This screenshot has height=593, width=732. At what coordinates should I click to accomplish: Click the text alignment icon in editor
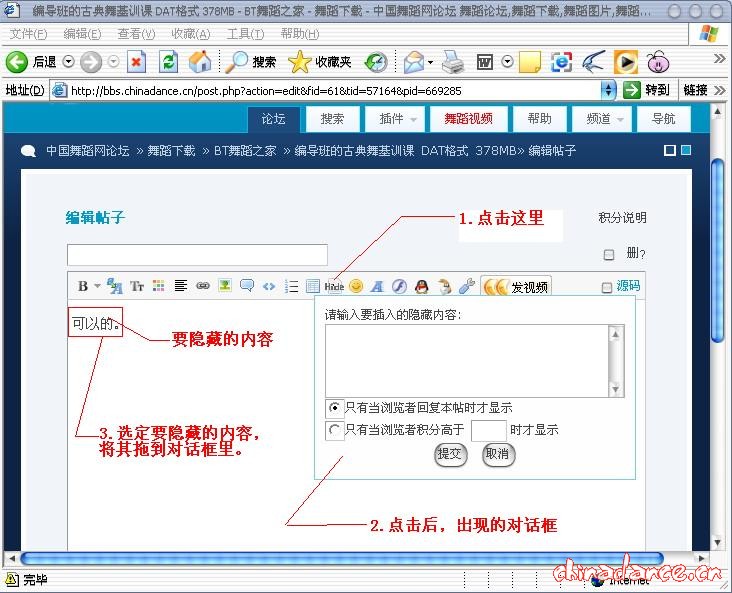[181, 285]
